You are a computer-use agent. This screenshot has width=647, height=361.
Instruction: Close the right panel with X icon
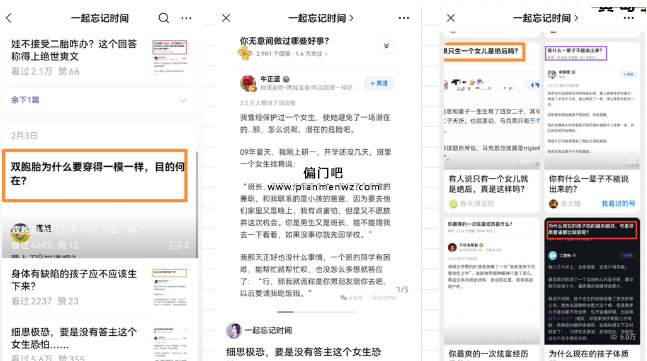451,18
